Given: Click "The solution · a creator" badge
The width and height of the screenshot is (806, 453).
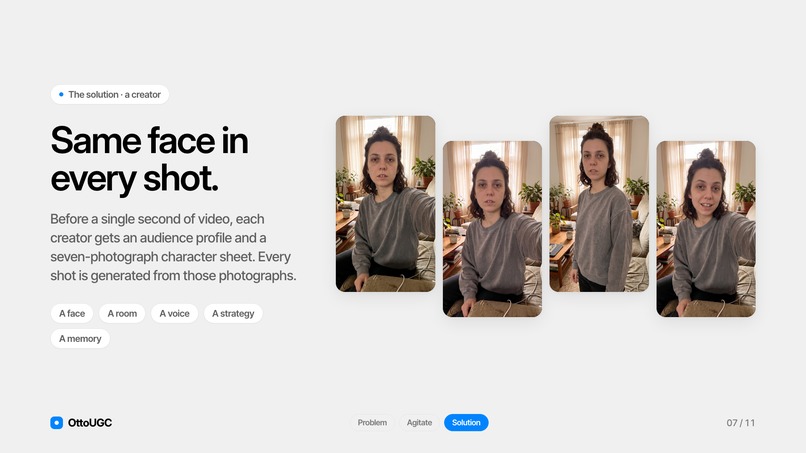Looking at the screenshot, I should pyautogui.click(x=110, y=95).
